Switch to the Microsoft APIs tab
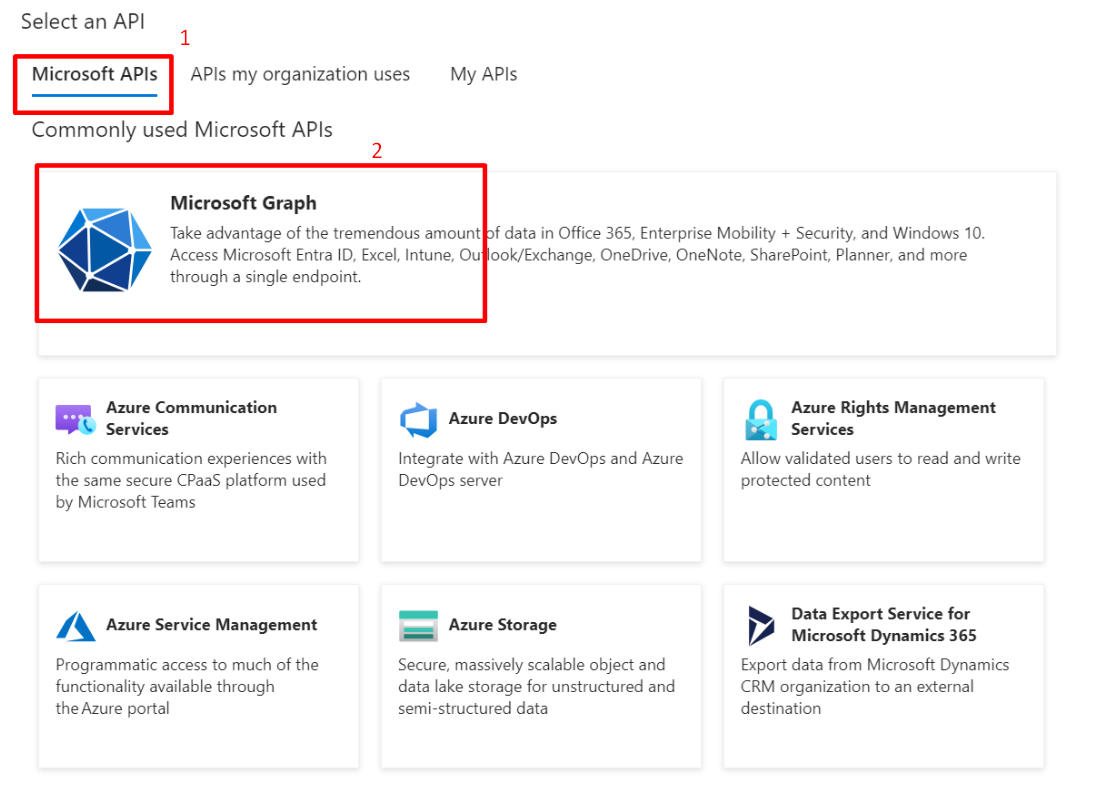Image resolution: width=1094 pixels, height=800 pixels. click(x=94, y=74)
